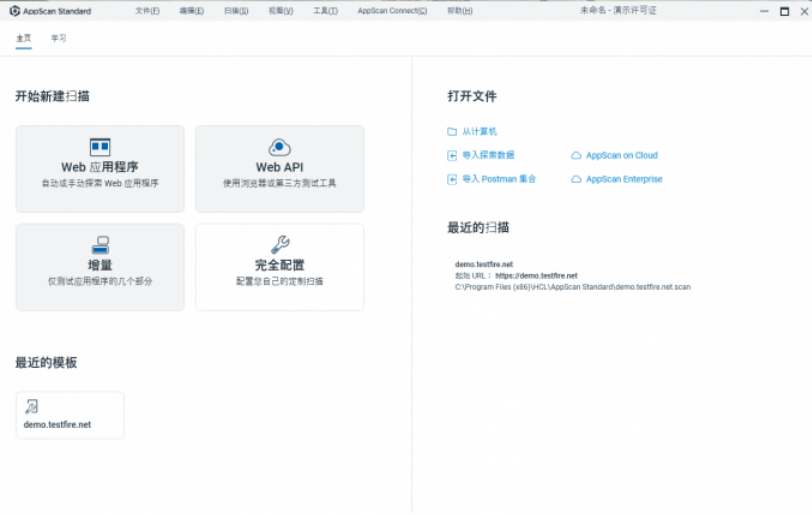Click the demo.testfire.net.scan file path

point(573,287)
